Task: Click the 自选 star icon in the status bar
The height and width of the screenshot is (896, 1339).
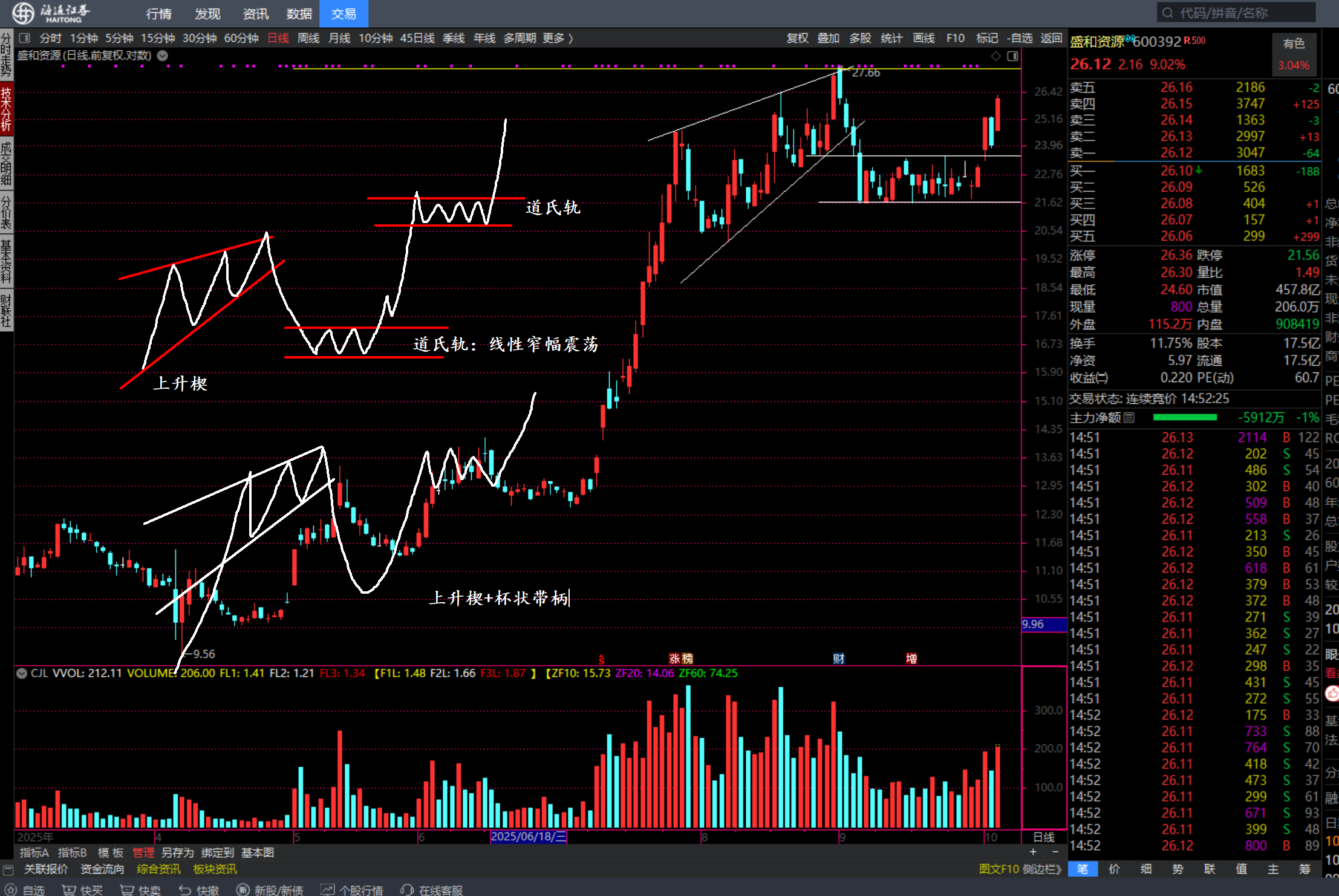Action: point(11,890)
